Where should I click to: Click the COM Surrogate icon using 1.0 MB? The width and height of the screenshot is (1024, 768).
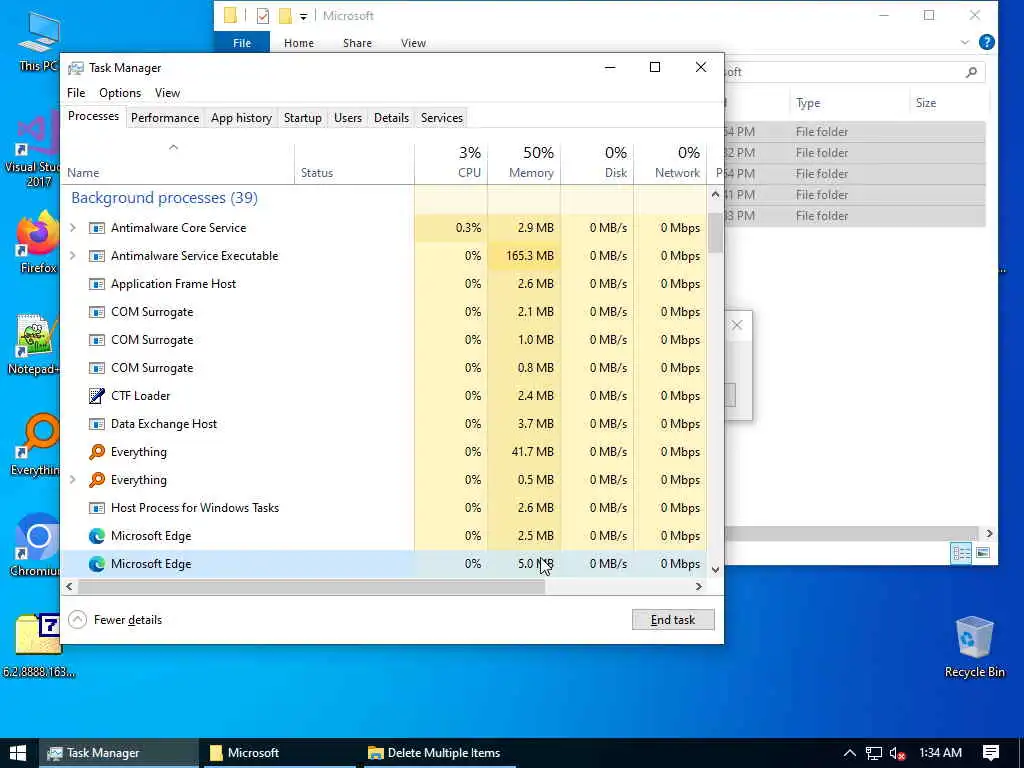(x=97, y=340)
